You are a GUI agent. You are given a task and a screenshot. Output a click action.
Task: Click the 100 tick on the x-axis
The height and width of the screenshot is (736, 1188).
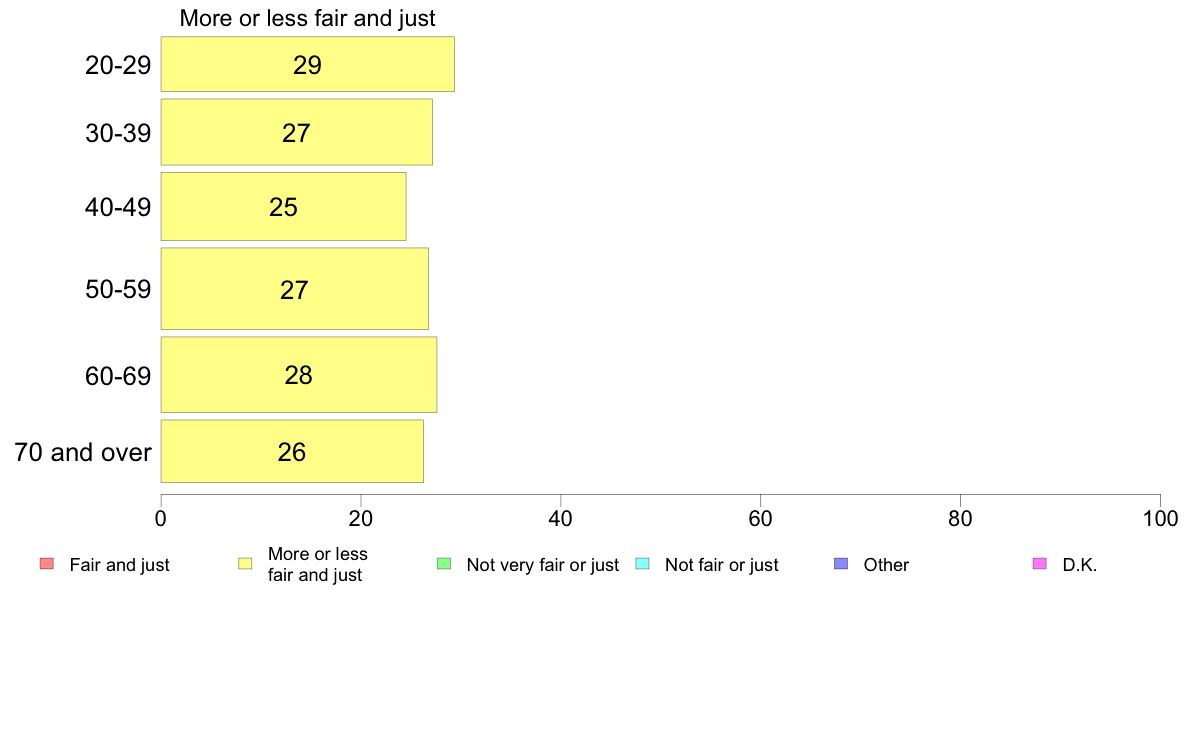pos(1160,518)
